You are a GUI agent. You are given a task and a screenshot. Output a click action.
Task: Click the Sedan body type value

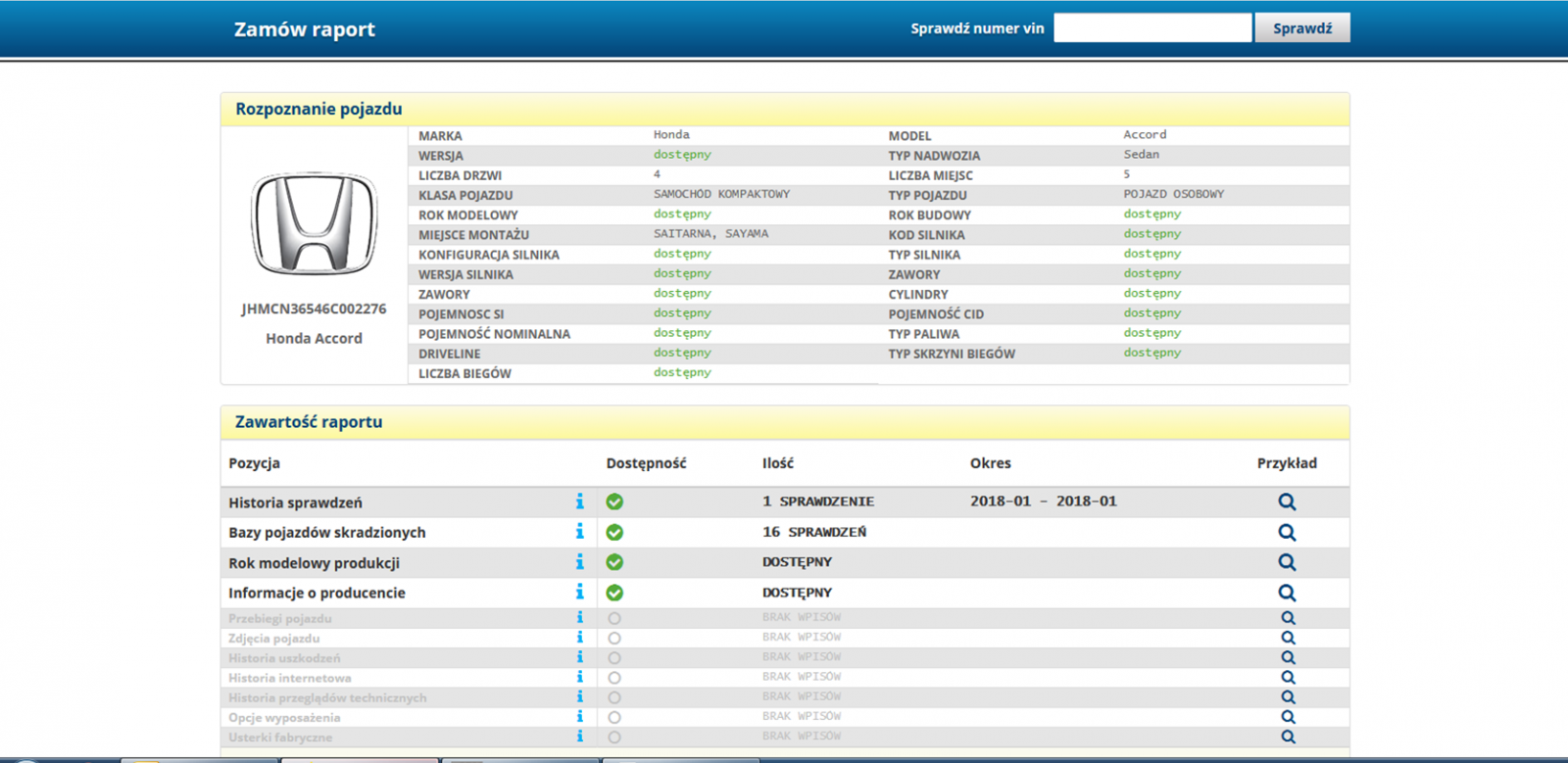1142,155
